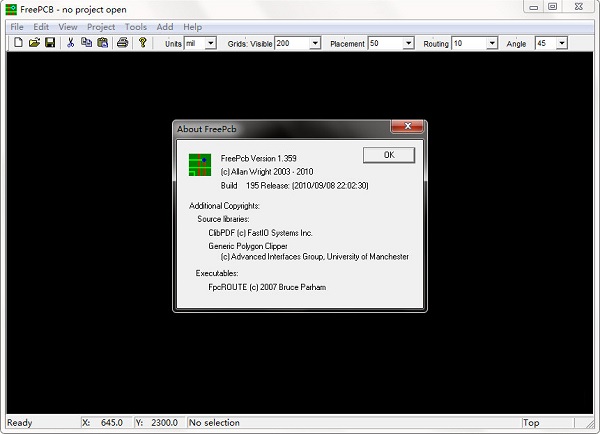
Task: Click the Open folder icon
Action: click(34, 42)
